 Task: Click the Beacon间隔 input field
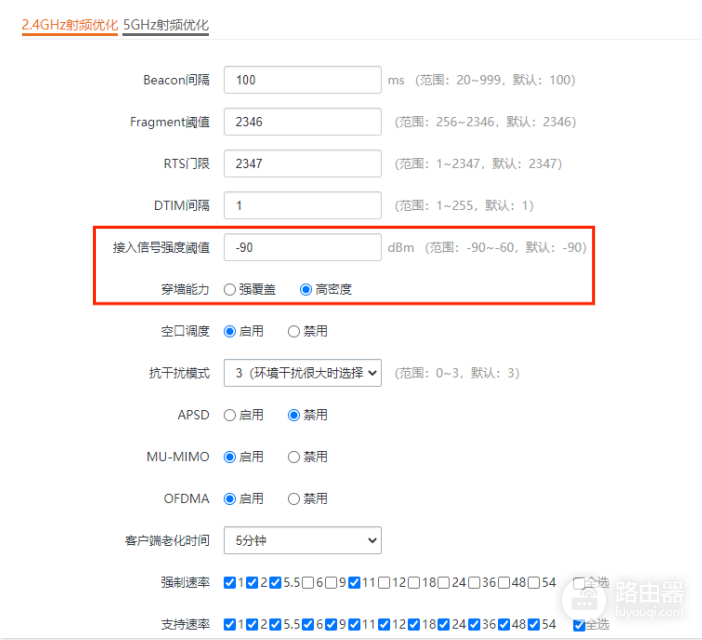coord(302,80)
